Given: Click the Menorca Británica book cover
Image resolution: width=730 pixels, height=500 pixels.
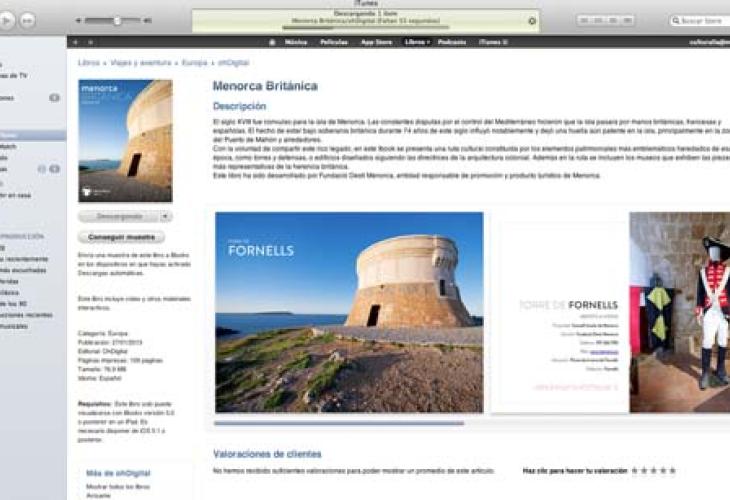Looking at the screenshot, I should click(x=125, y=141).
